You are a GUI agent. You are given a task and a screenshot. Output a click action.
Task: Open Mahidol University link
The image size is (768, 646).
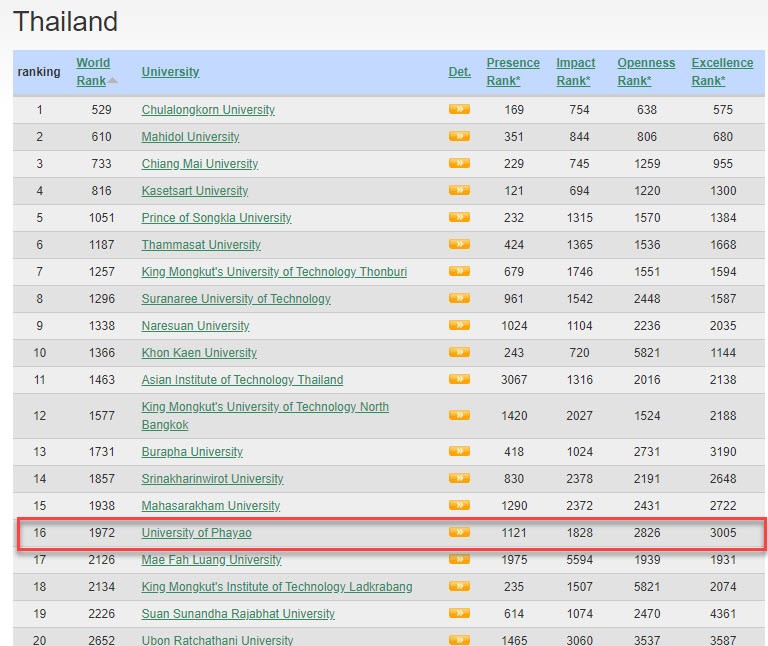click(191, 137)
